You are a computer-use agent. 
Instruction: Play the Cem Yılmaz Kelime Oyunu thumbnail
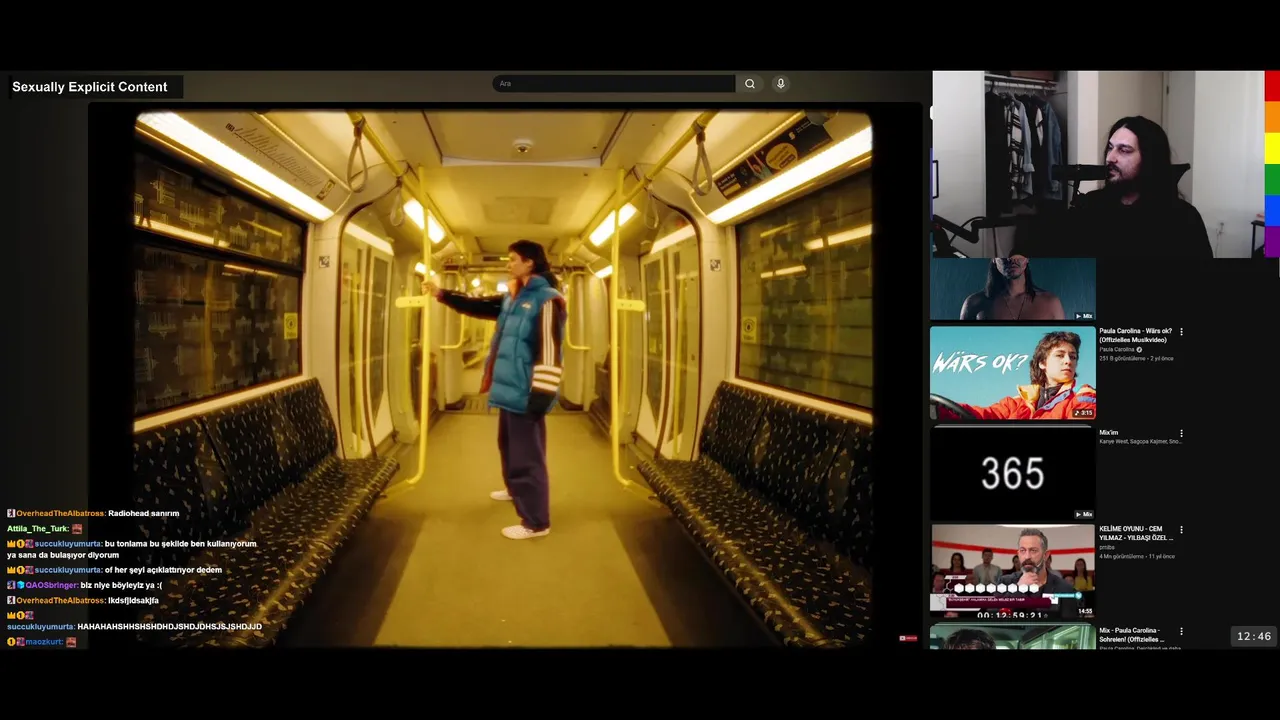[1013, 570]
